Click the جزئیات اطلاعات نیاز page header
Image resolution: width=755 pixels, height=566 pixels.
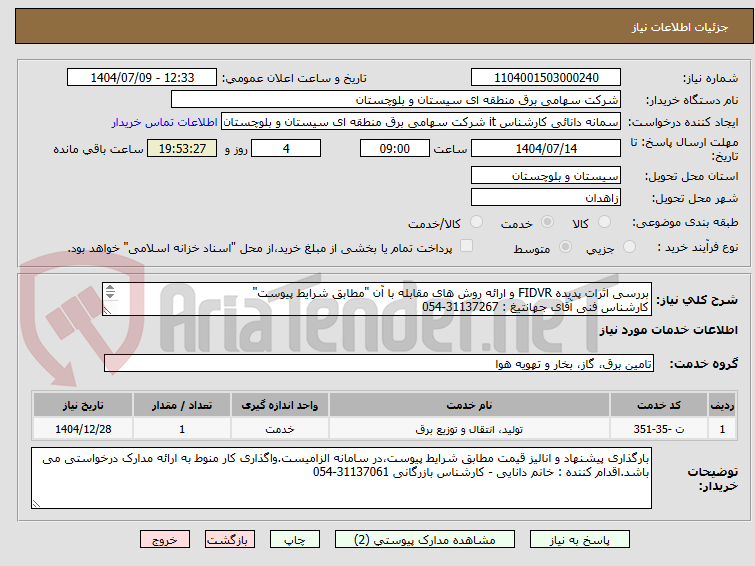679,27
